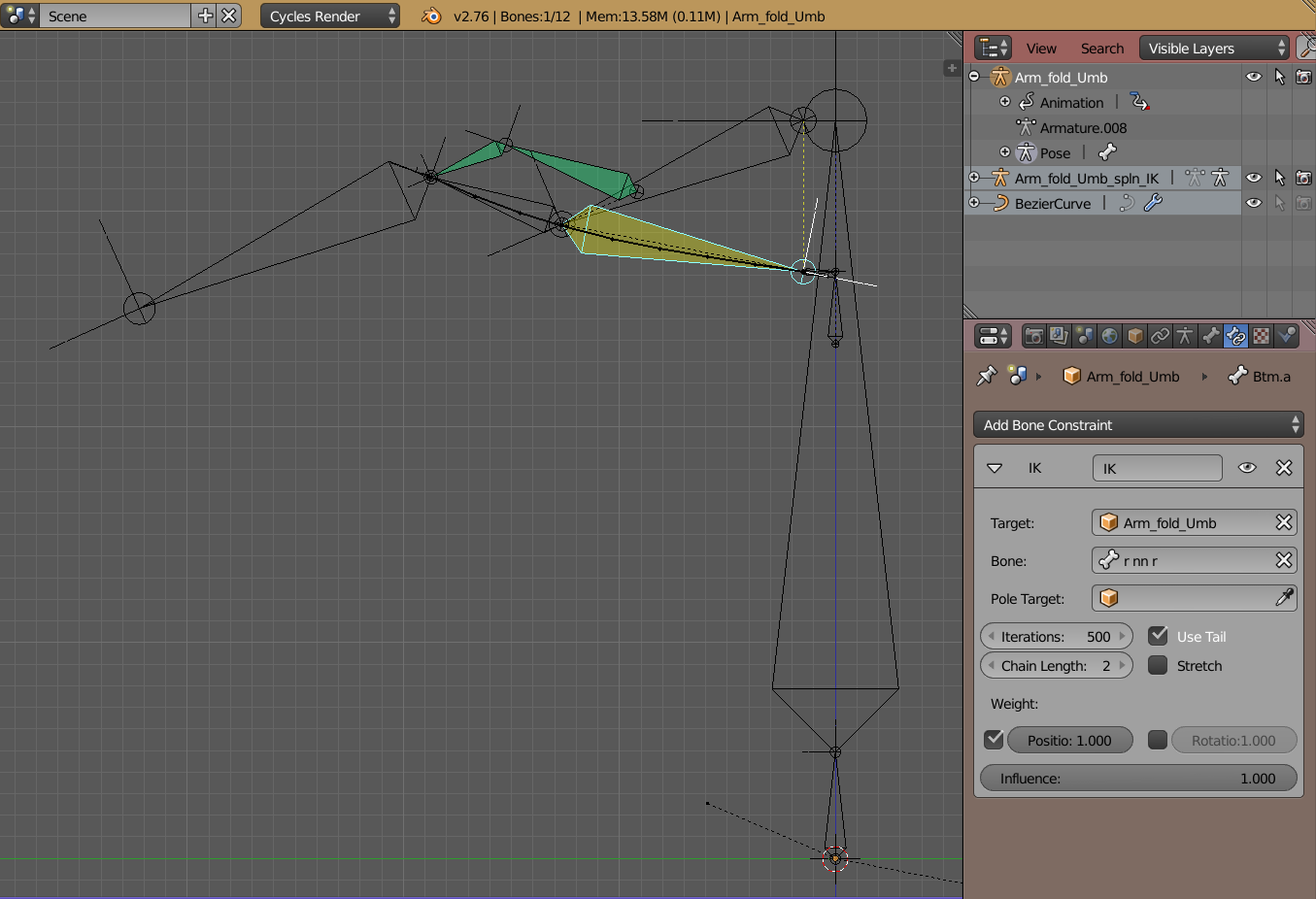The height and width of the screenshot is (899, 1316).
Task: Collapse the IK constraint panel triangle
Action: coord(995,468)
